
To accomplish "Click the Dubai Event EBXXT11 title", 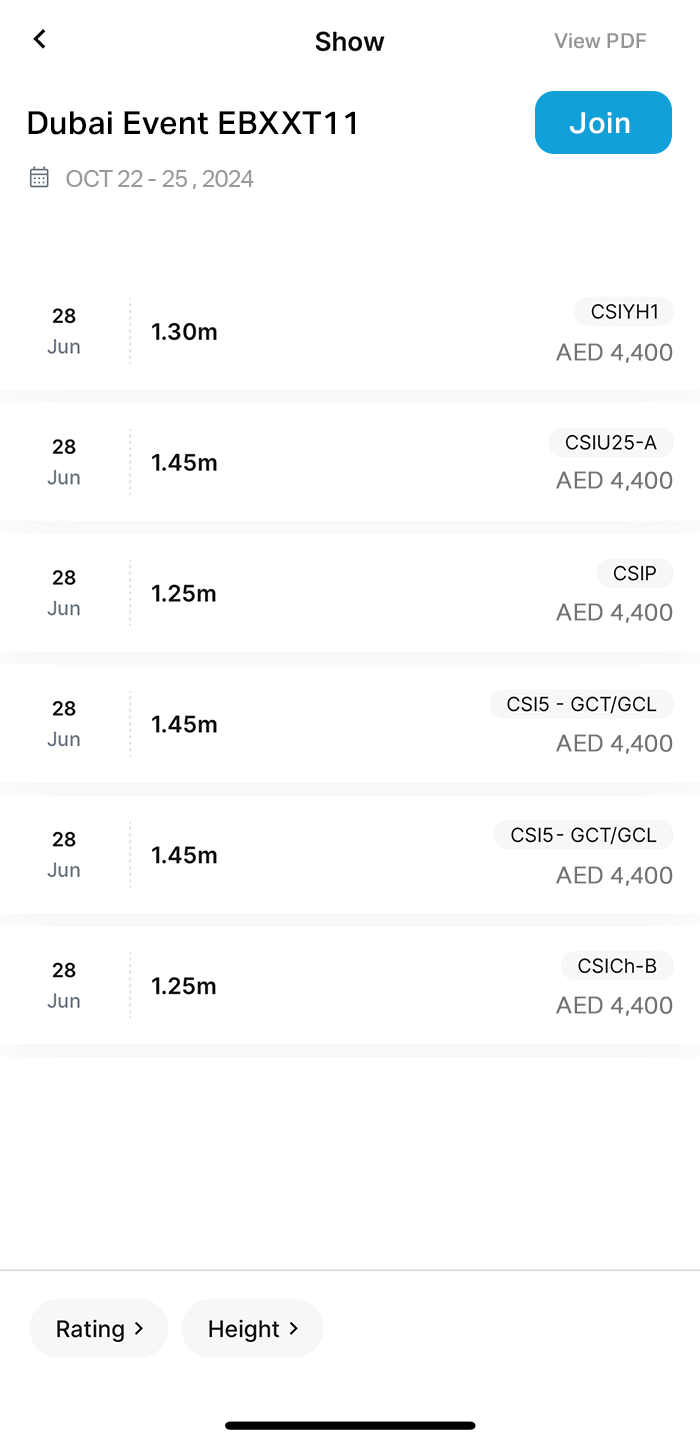I will click(x=193, y=123).
